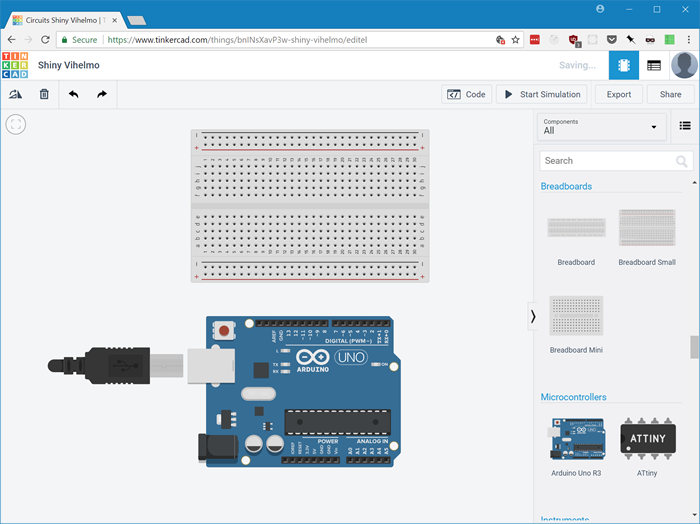This screenshot has height=524, width=700.
Task: Click the green extension icon
Action: [x=669, y=40]
